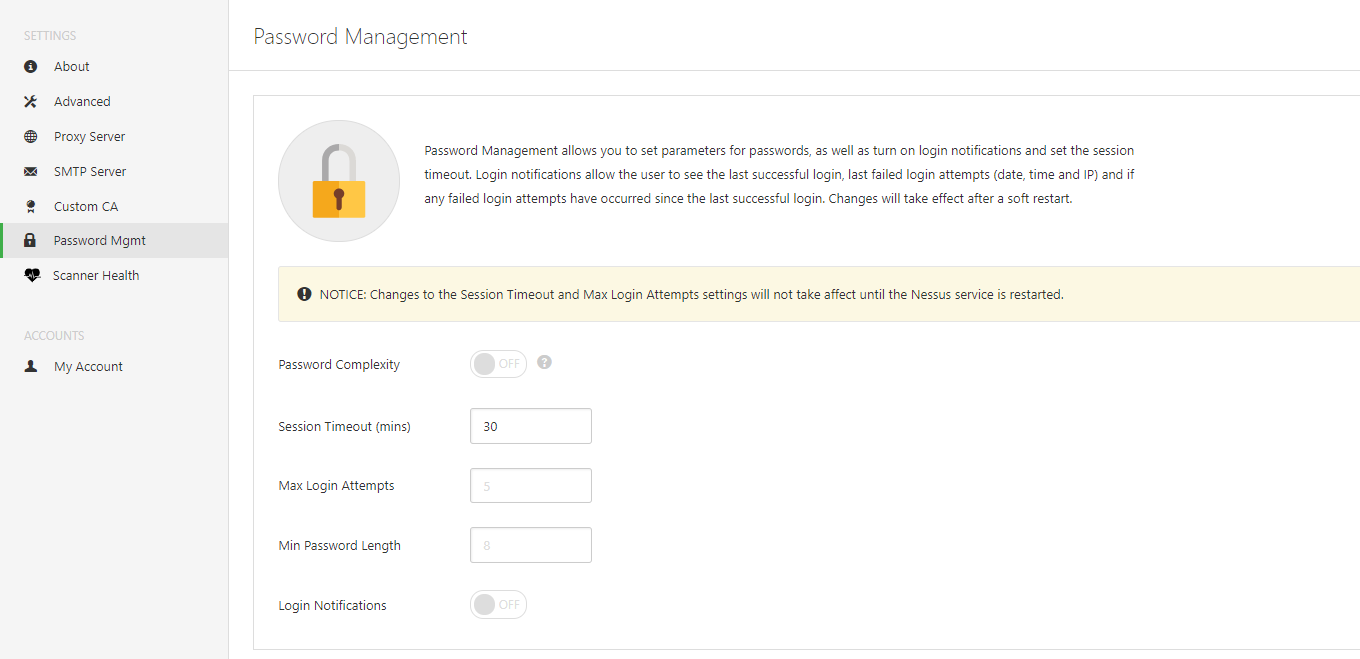Focus the Max Login Attempts field
Viewport: 1360px width, 659px height.
(530, 485)
